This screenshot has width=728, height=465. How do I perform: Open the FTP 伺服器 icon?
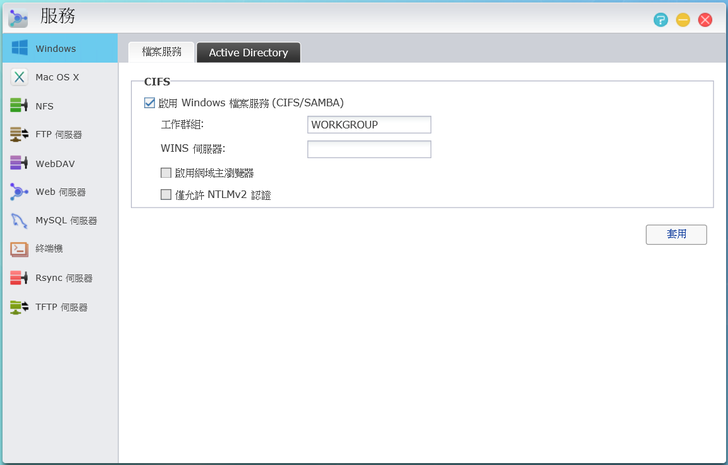point(19,134)
